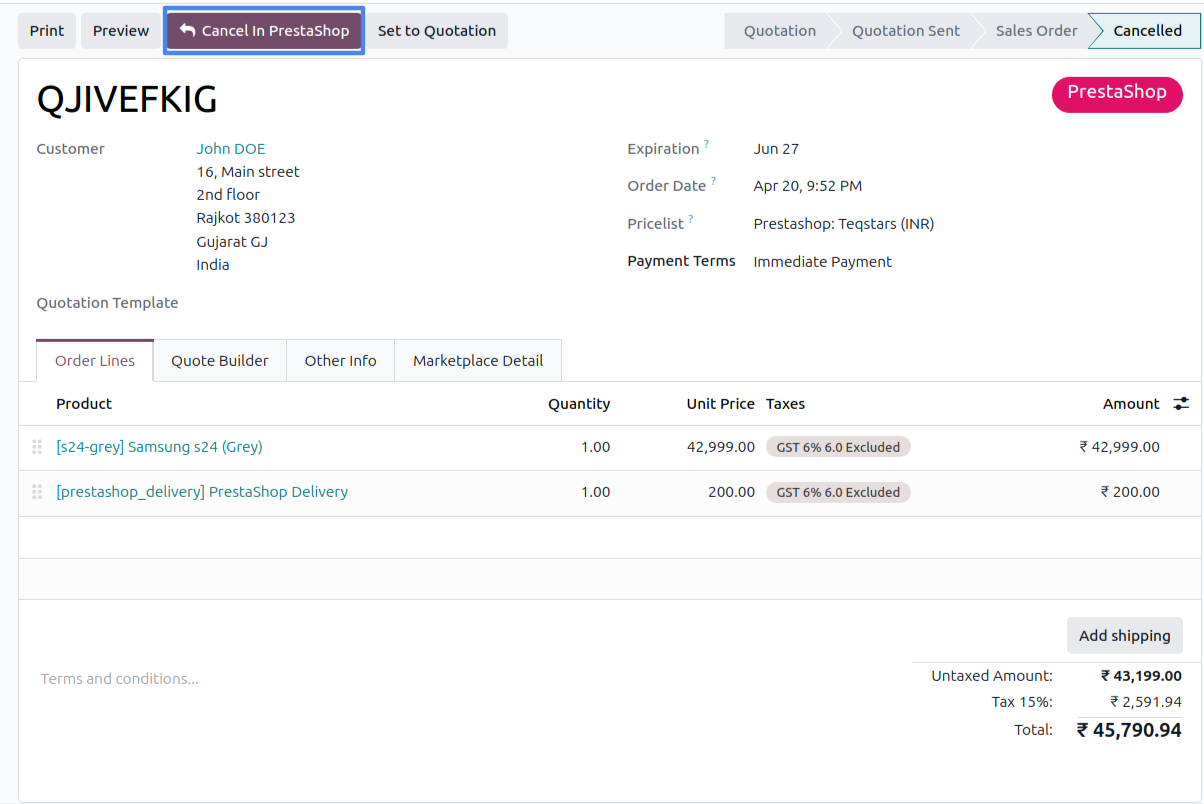
Task: Click the Delivery line quantity 1.00
Action: click(595, 492)
